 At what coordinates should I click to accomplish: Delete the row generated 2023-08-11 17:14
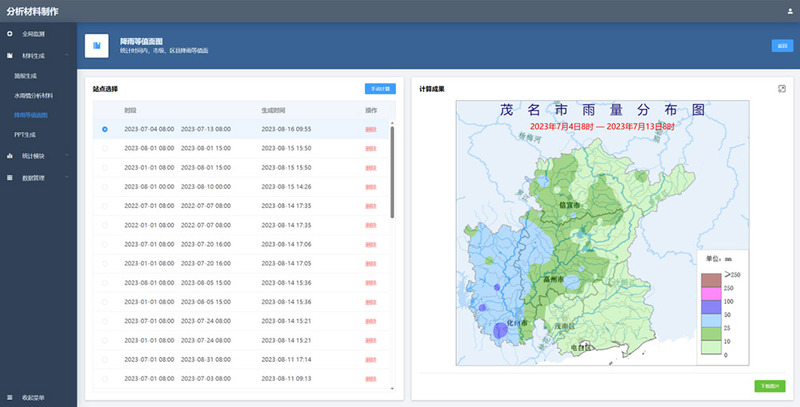click(371, 360)
